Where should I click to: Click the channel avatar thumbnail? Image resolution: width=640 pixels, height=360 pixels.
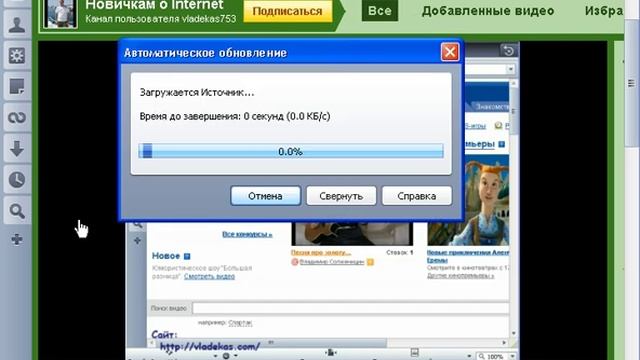click(x=60, y=13)
